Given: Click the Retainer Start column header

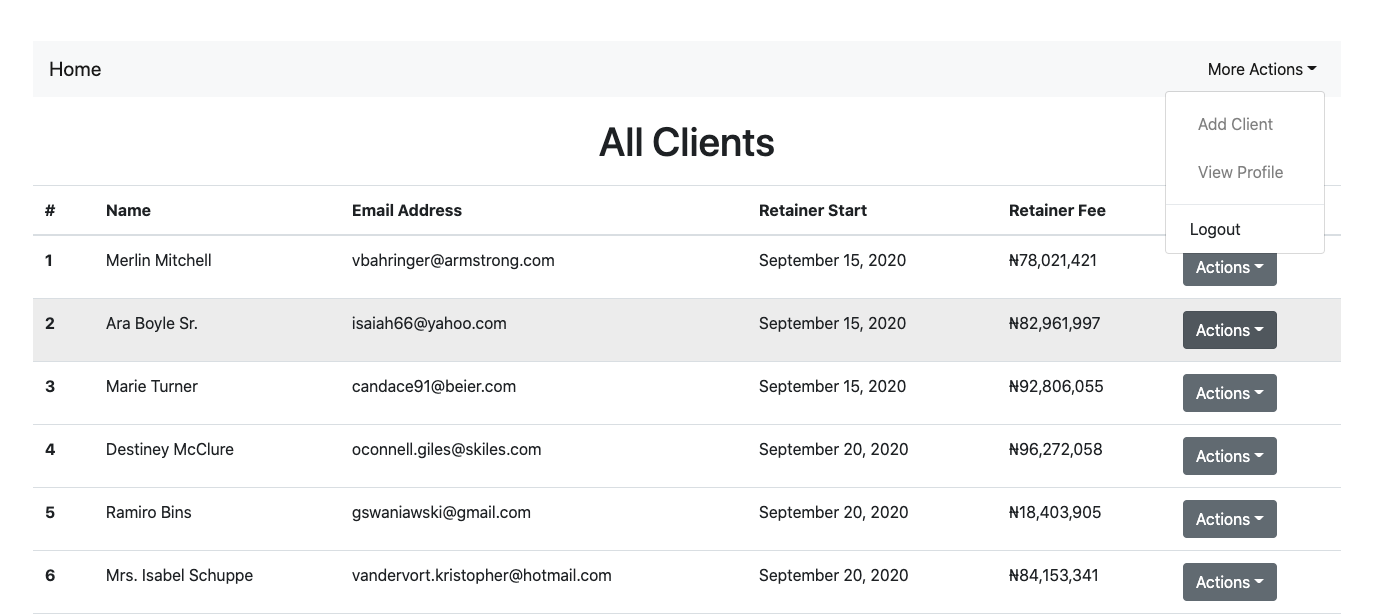Looking at the screenshot, I should (813, 210).
